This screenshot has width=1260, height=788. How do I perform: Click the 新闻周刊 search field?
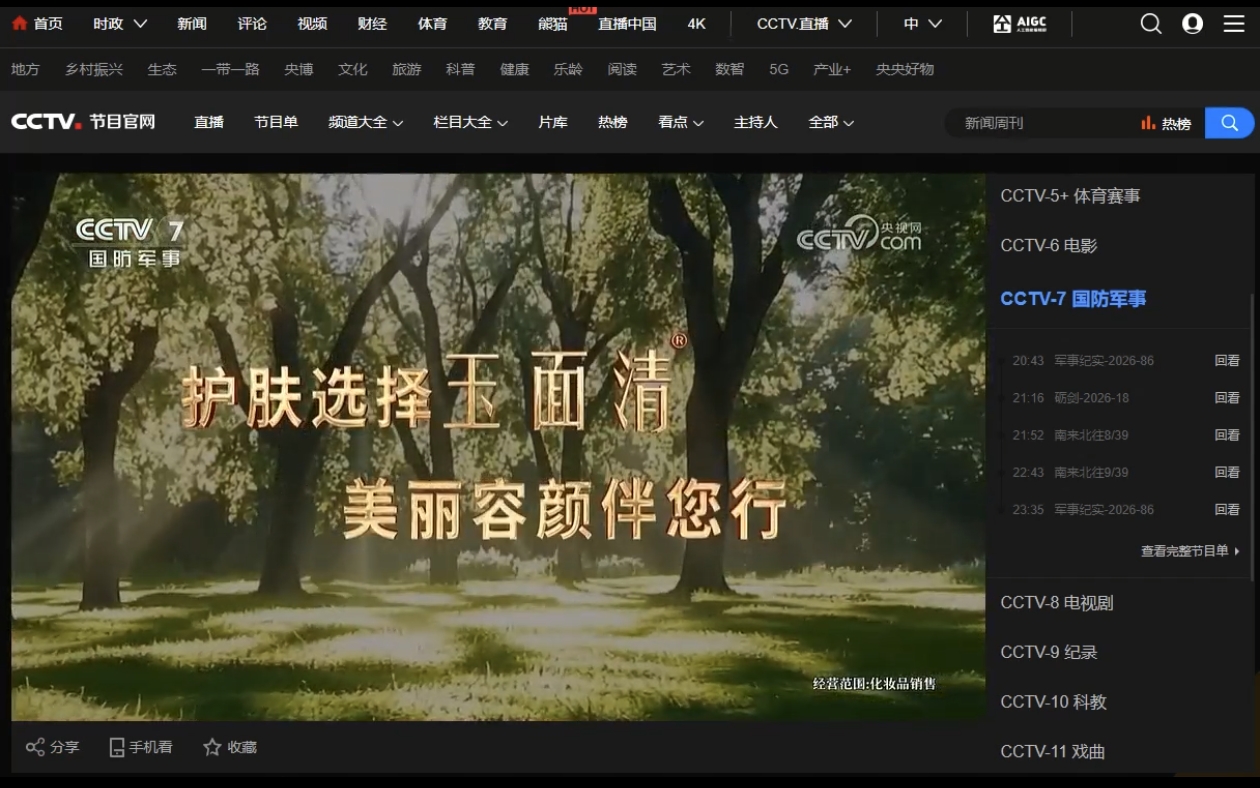pyautogui.click(x=1040, y=123)
